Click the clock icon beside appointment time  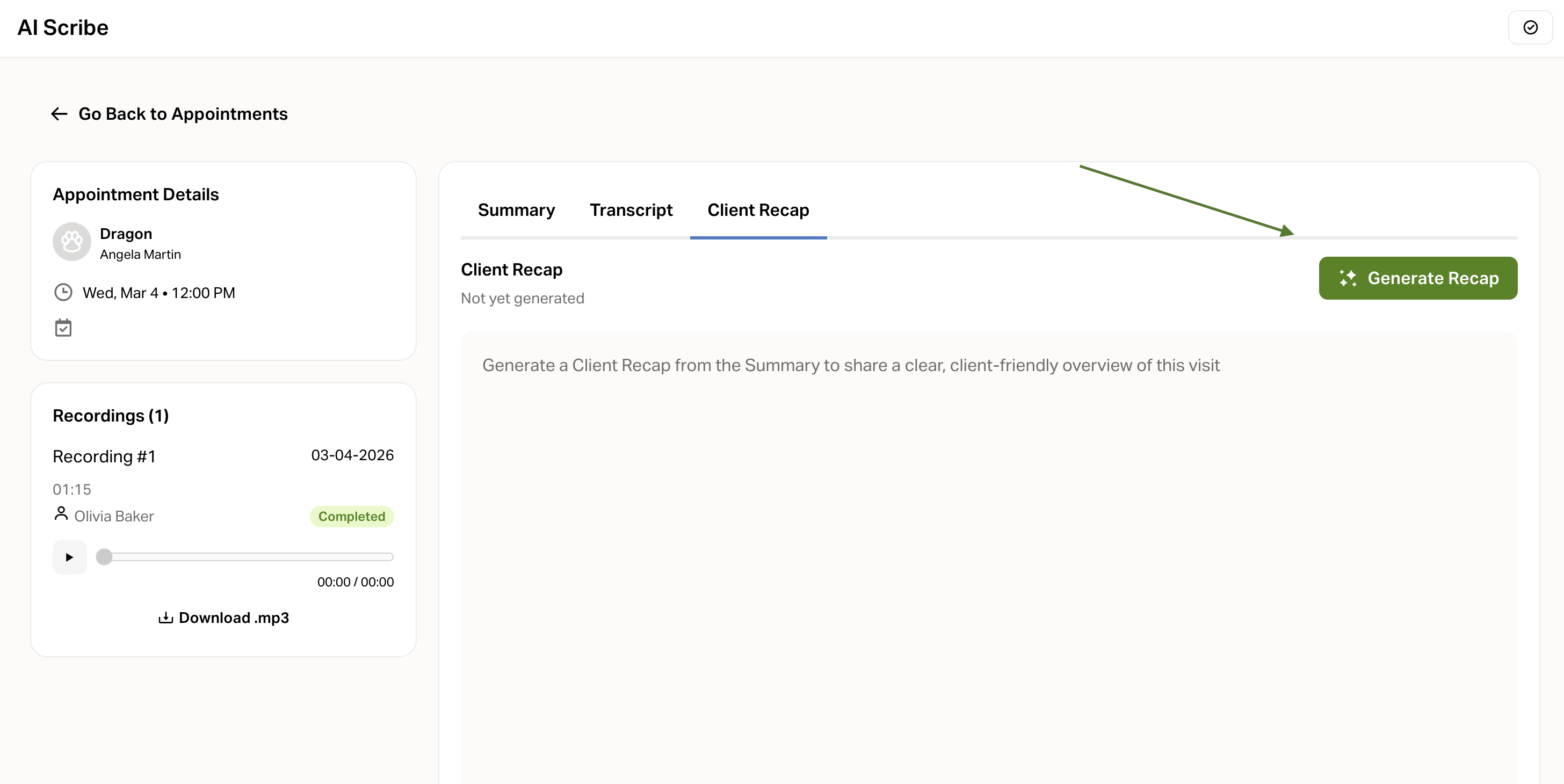(63, 293)
